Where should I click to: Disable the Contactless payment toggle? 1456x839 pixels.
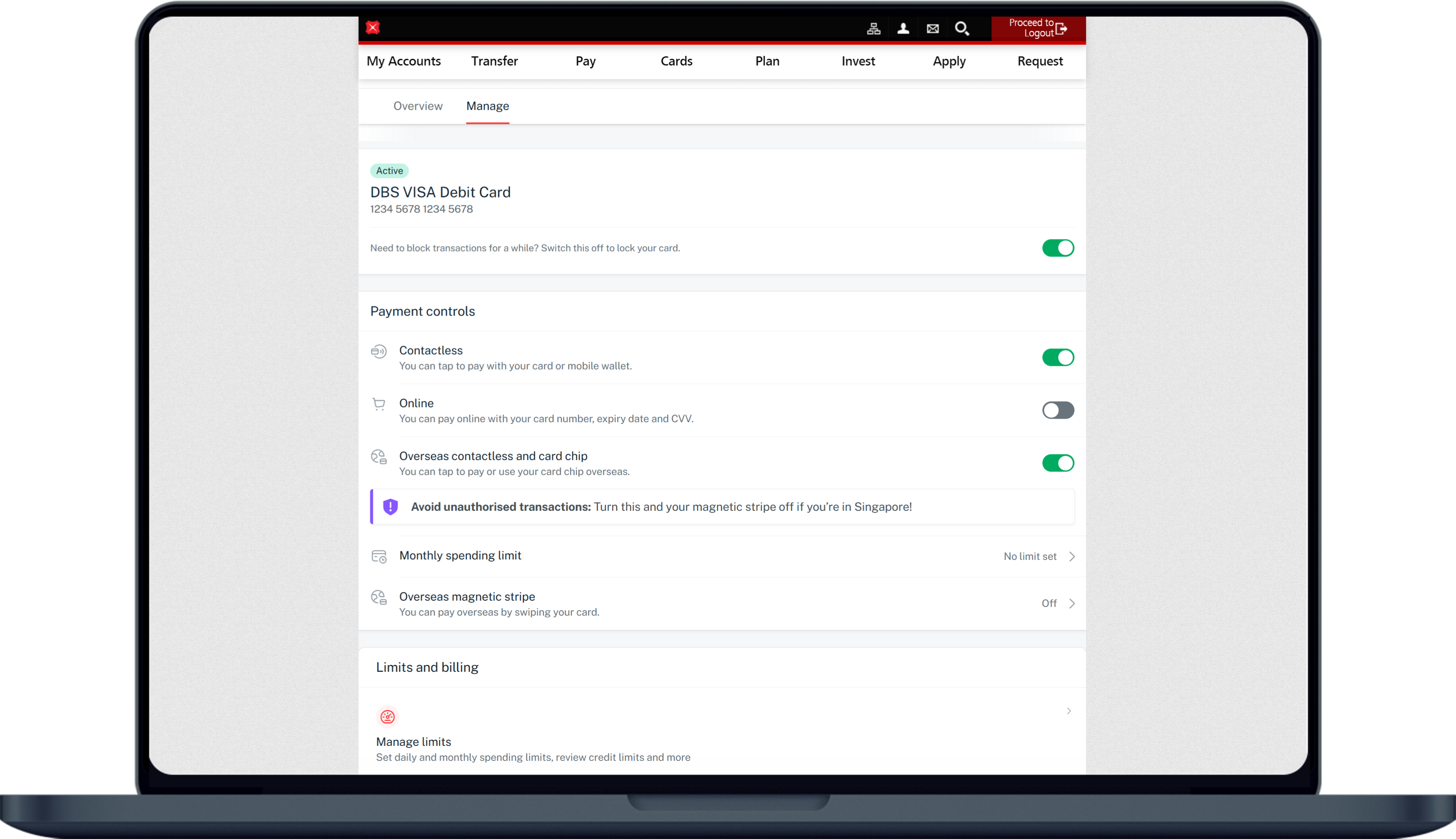[x=1057, y=357]
